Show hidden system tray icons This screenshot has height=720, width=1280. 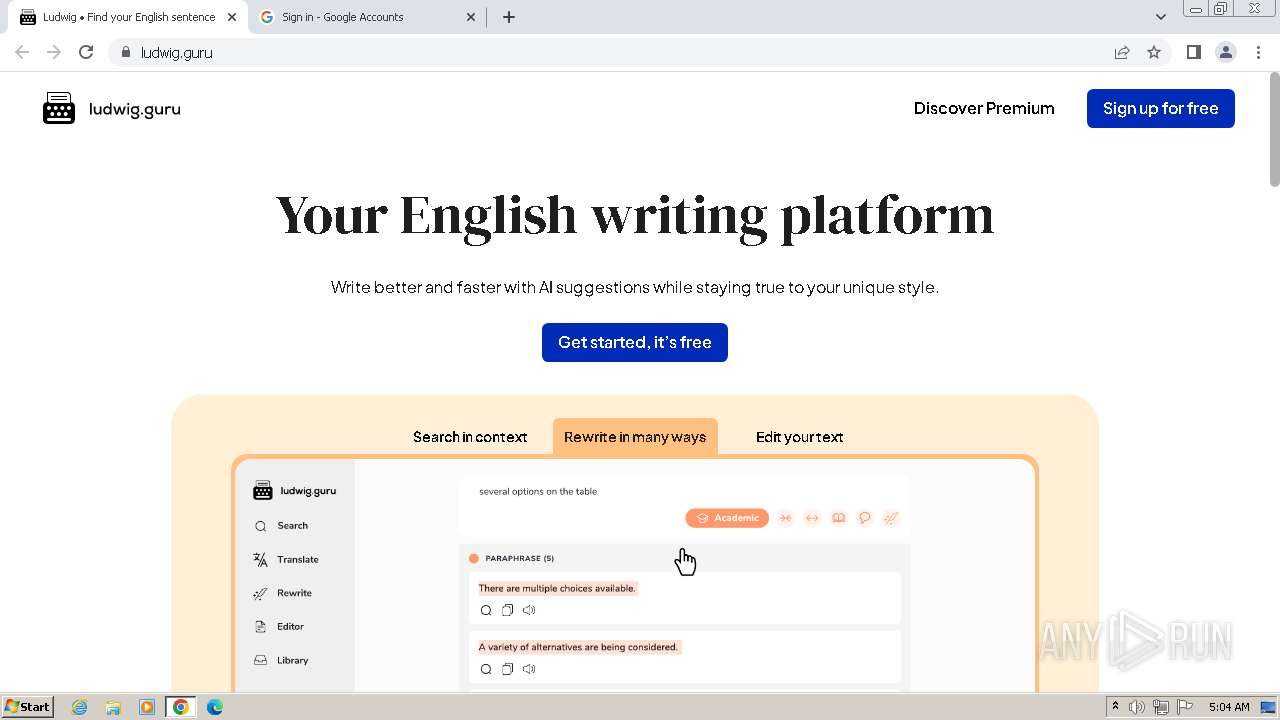(1115, 707)
